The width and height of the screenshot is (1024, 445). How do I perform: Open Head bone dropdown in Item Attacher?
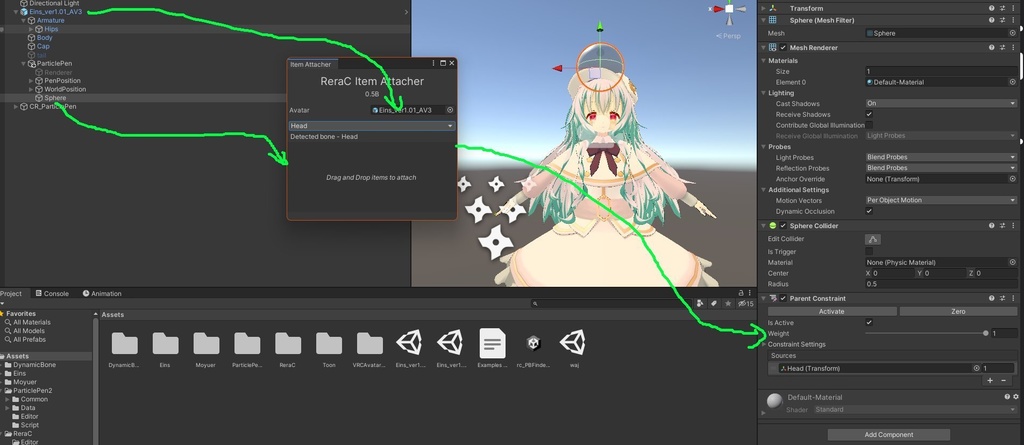[x=372, y=125]
